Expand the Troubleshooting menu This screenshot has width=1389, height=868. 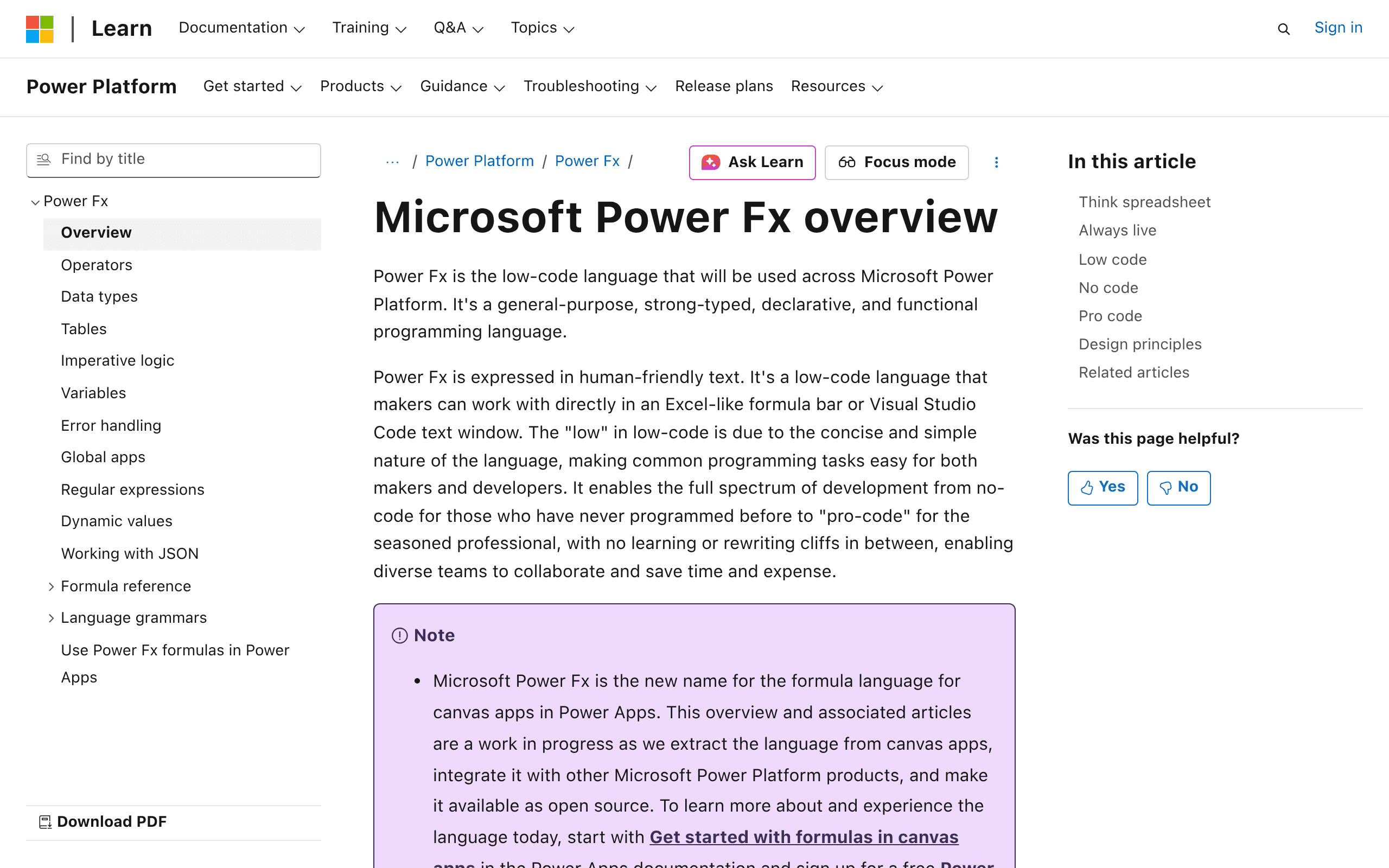click(590, 87)
